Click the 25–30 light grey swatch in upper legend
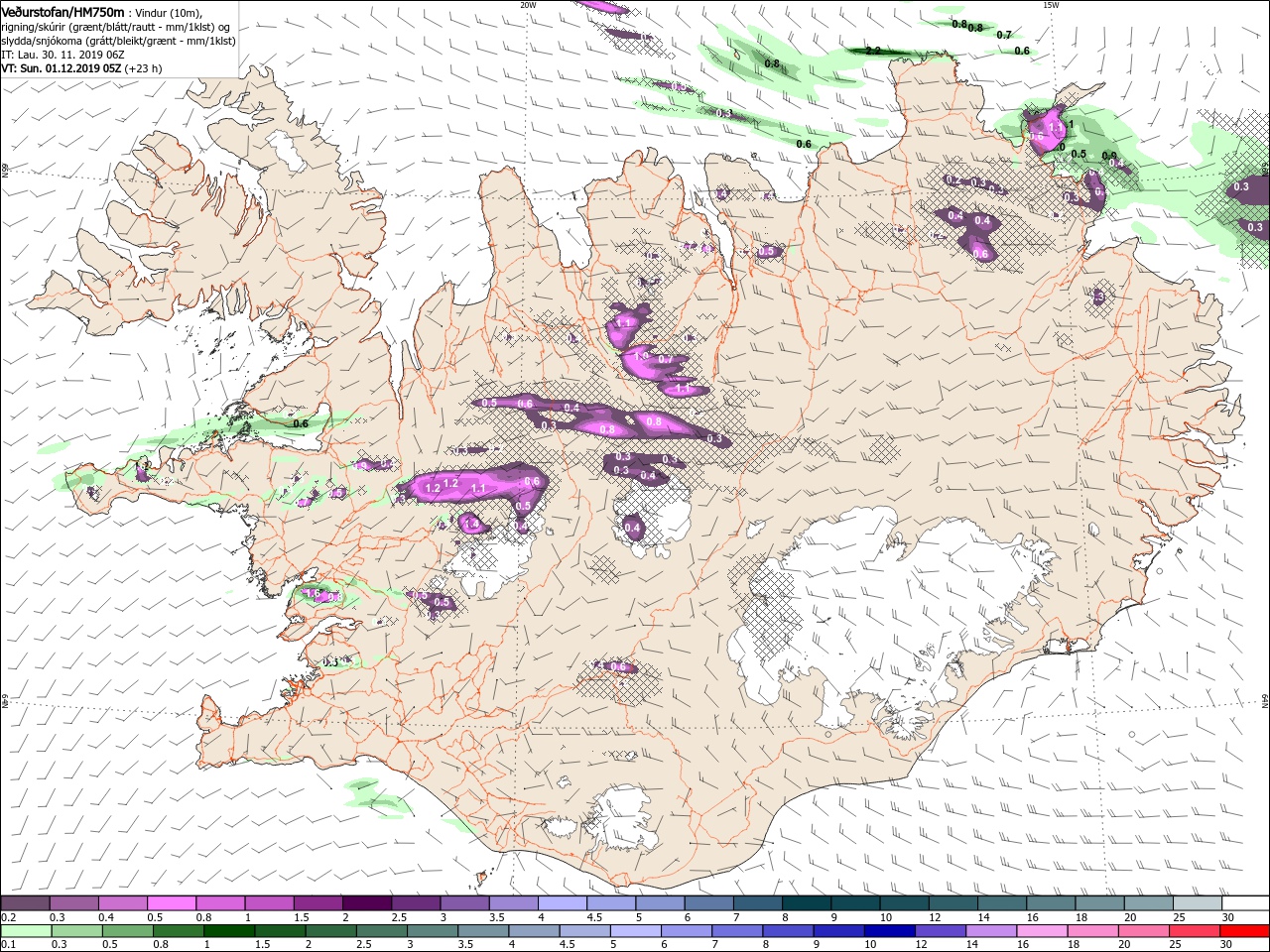 pyautogui.click(x=1197, y=903)
